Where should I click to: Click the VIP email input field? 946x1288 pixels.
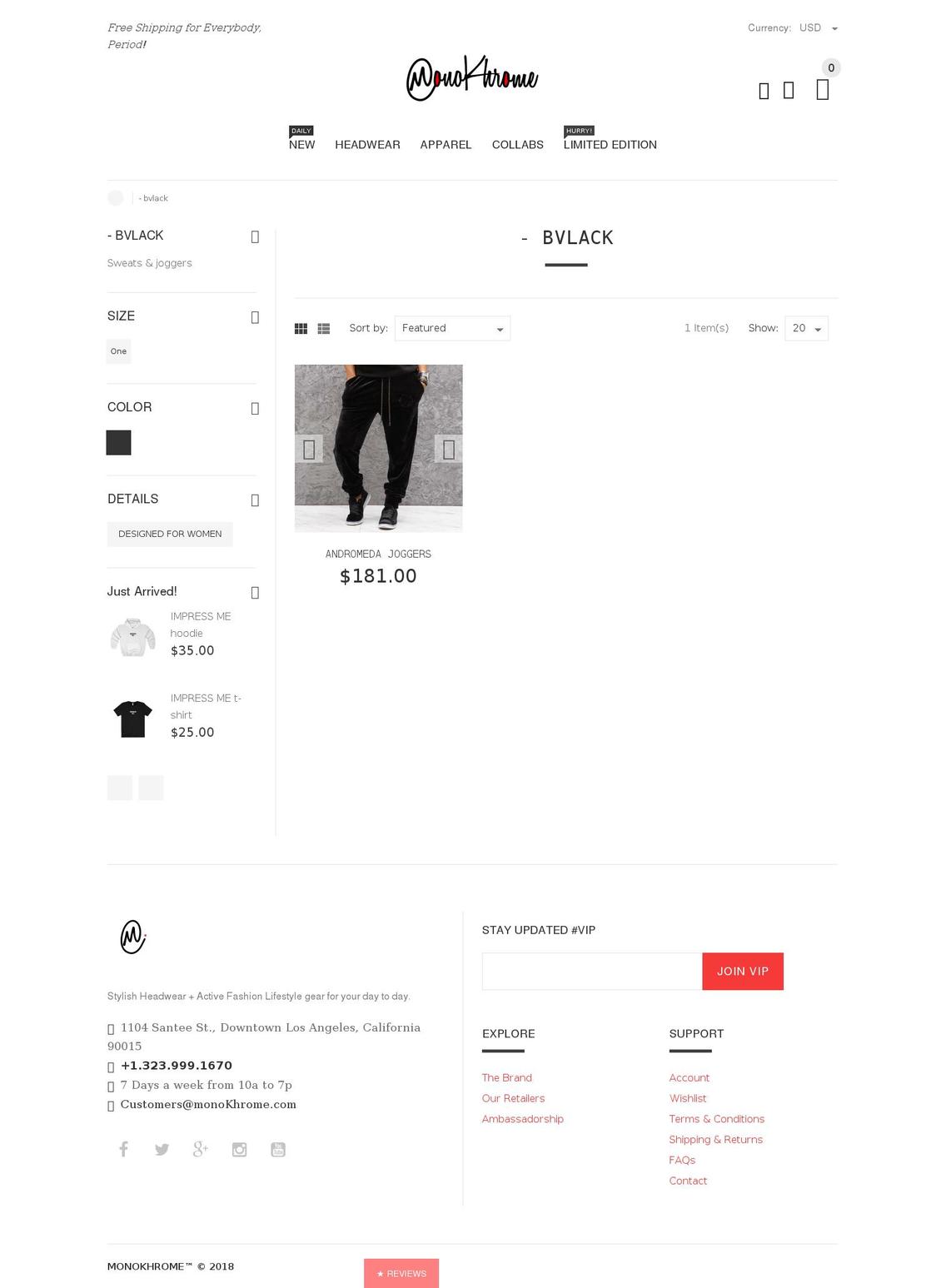tap(592, 972)
